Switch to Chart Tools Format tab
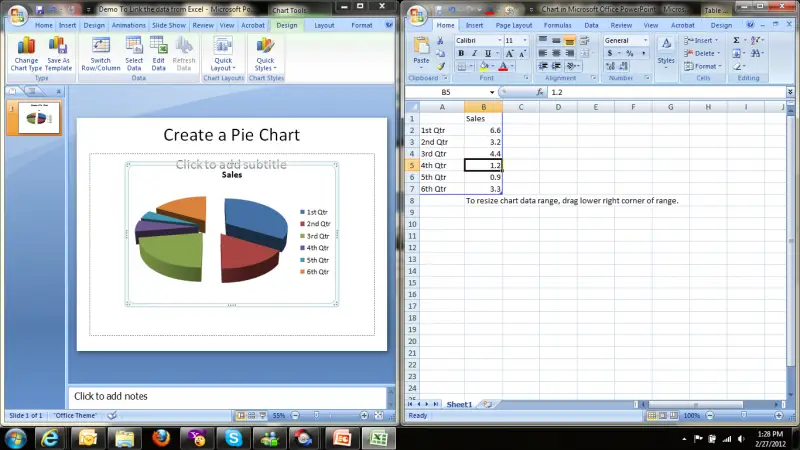 point(362,25)
